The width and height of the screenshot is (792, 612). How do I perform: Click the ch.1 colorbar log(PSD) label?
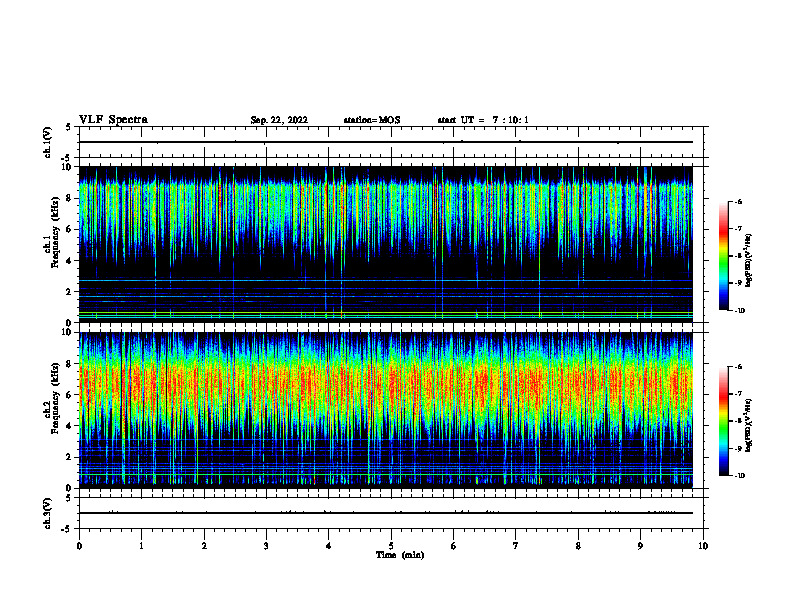(x=749, y=261)
